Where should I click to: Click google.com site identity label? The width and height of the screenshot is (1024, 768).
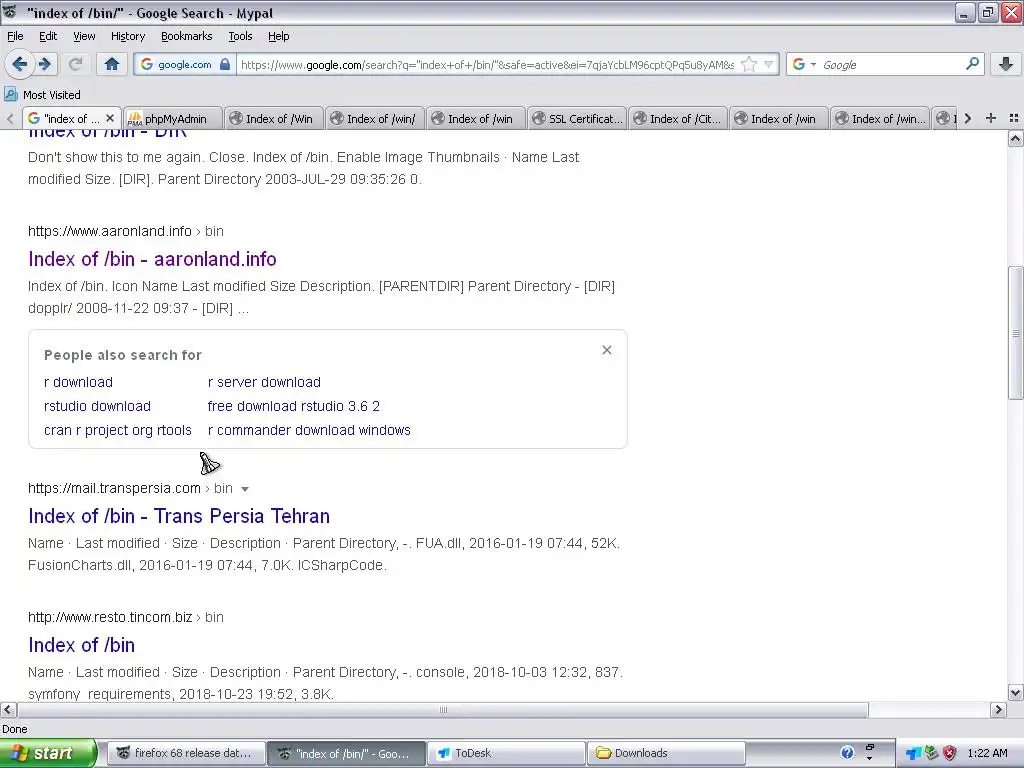point(184,64)
